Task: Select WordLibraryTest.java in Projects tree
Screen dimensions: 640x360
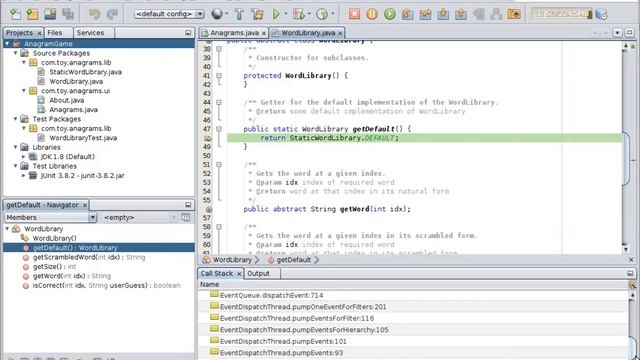Action: [x=83, y=138]
